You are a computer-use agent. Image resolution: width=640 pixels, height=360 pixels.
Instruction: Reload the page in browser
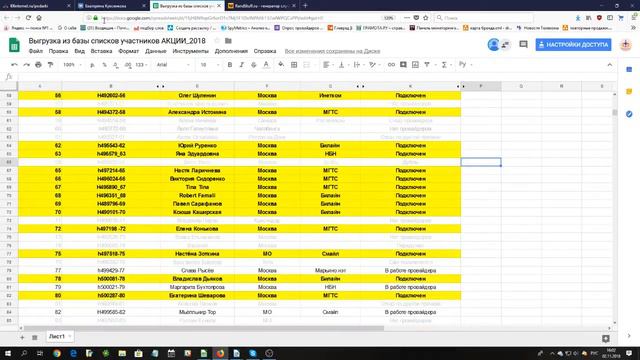coord(28,18)
